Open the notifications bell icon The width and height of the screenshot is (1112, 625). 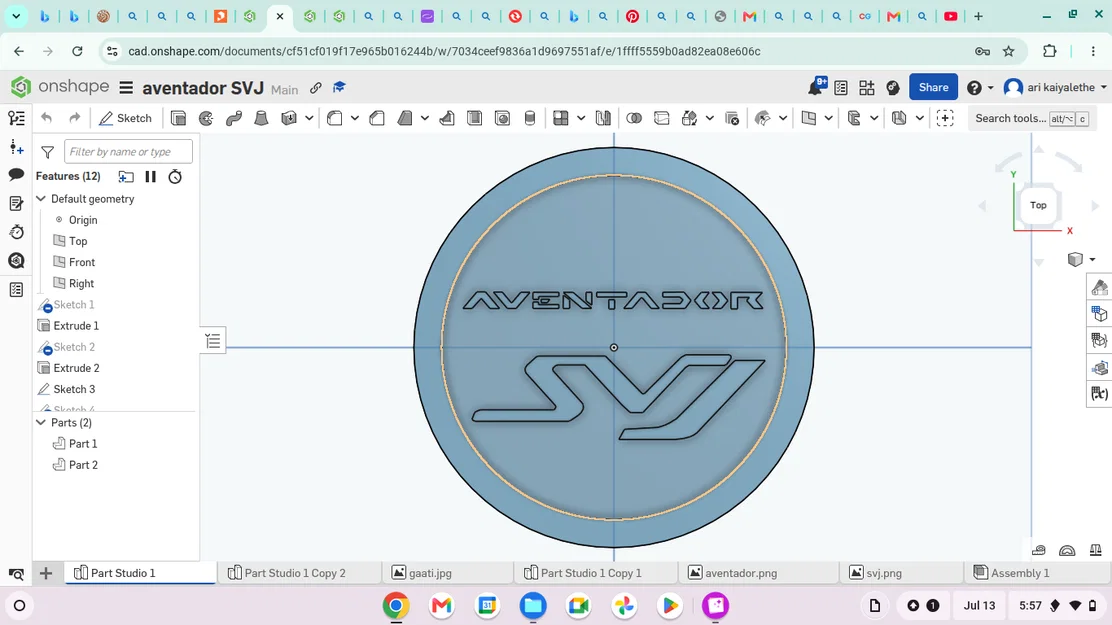coord(816,87)
